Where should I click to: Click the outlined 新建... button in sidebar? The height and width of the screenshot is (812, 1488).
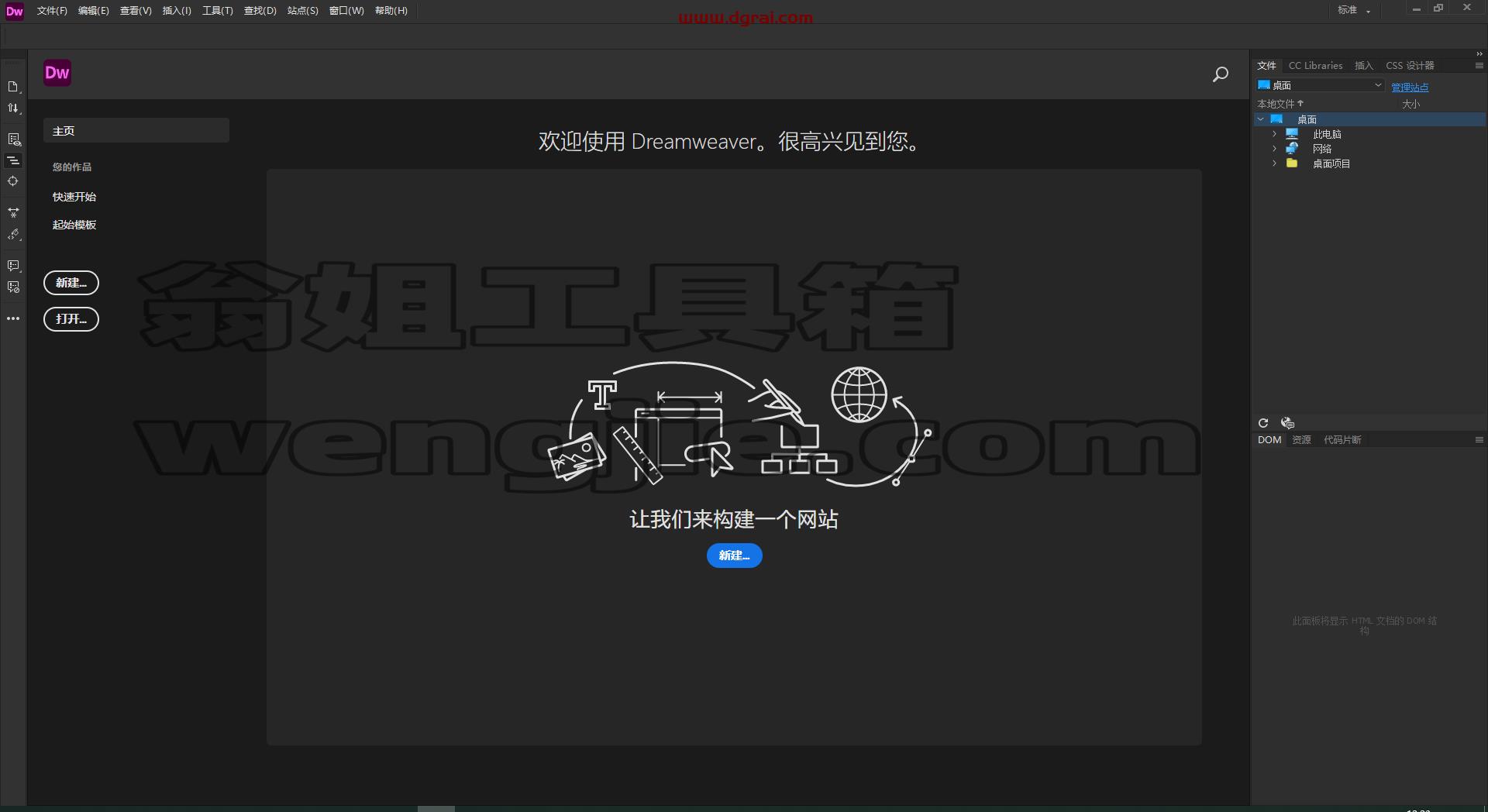(x=71, y=283)
